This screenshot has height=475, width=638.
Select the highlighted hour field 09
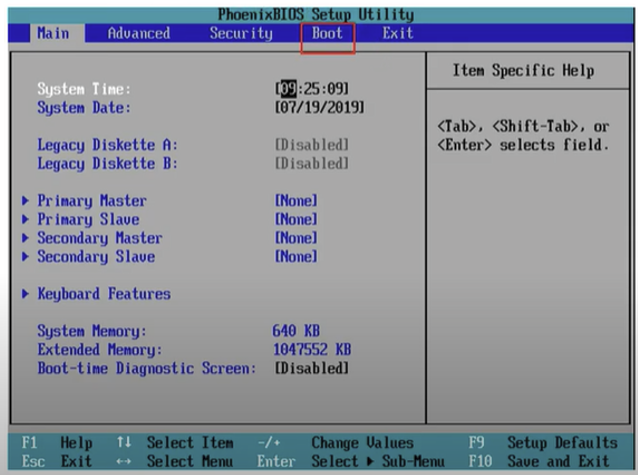pos(288,88)
